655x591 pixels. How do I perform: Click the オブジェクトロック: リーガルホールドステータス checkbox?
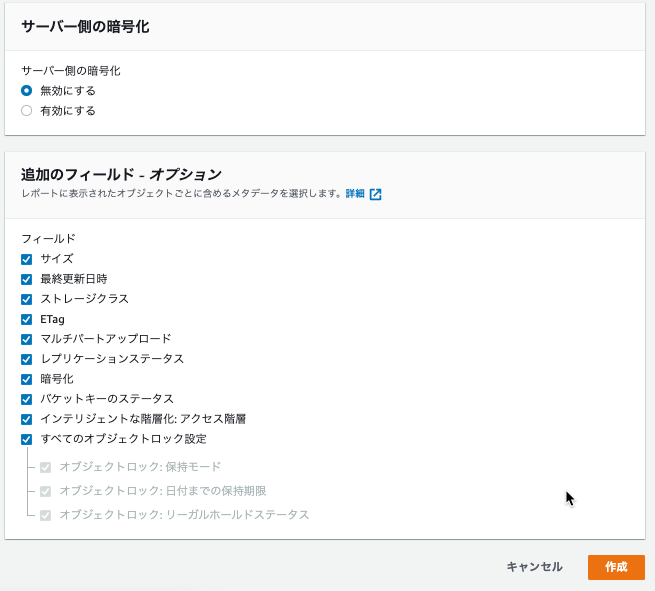pyautogui.click(x=46, y=515)
